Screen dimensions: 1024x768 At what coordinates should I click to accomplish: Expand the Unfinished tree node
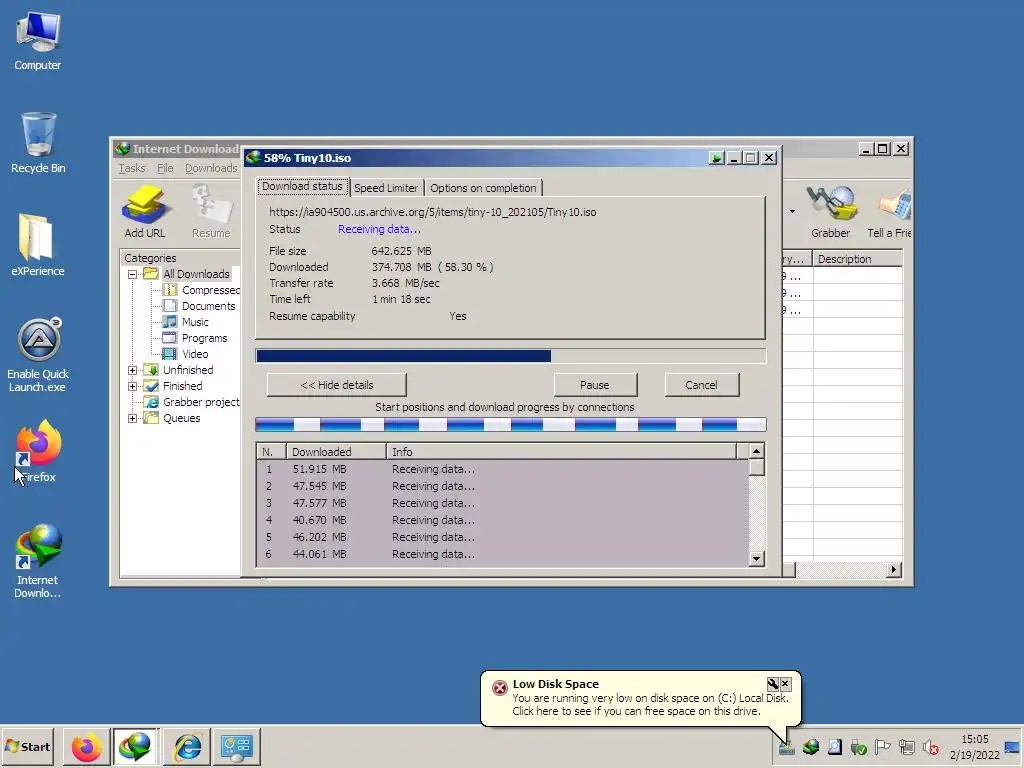[x=133, y=370]
